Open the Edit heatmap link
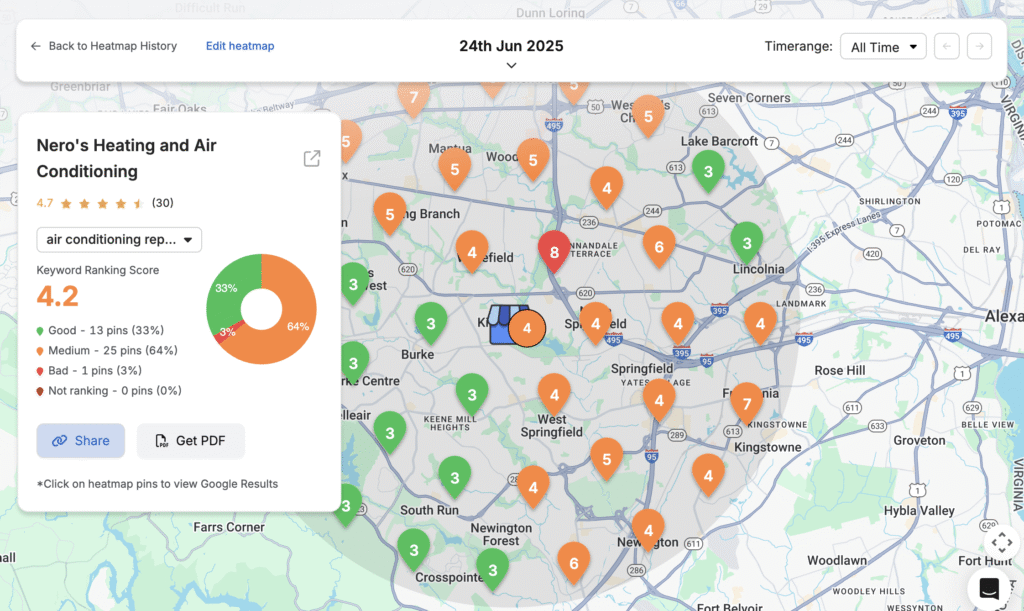This screenshot has height=611, width=1024. click(x=240, y=46)
